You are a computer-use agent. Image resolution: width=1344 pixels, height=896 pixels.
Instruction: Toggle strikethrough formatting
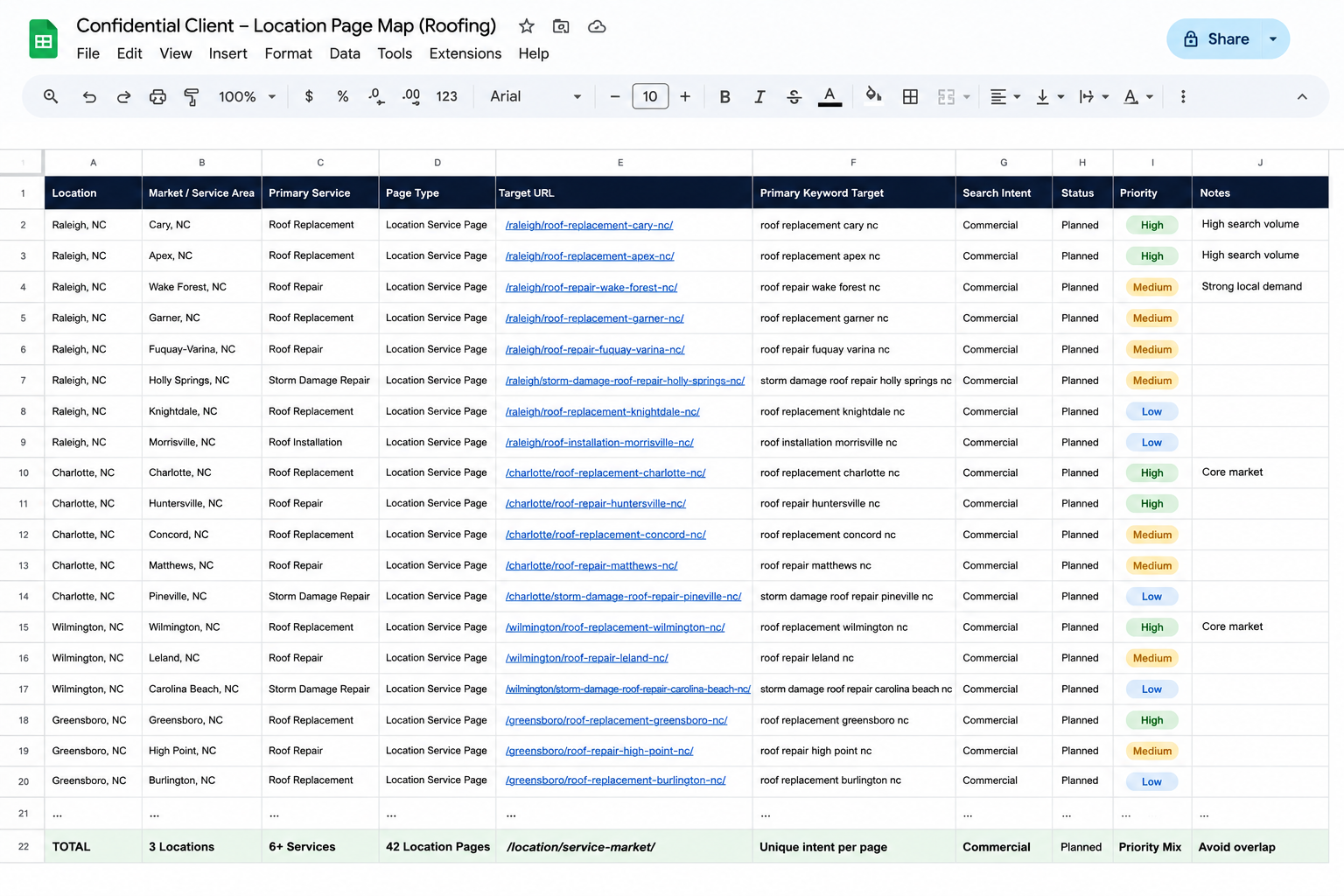[x=794, y=96]
